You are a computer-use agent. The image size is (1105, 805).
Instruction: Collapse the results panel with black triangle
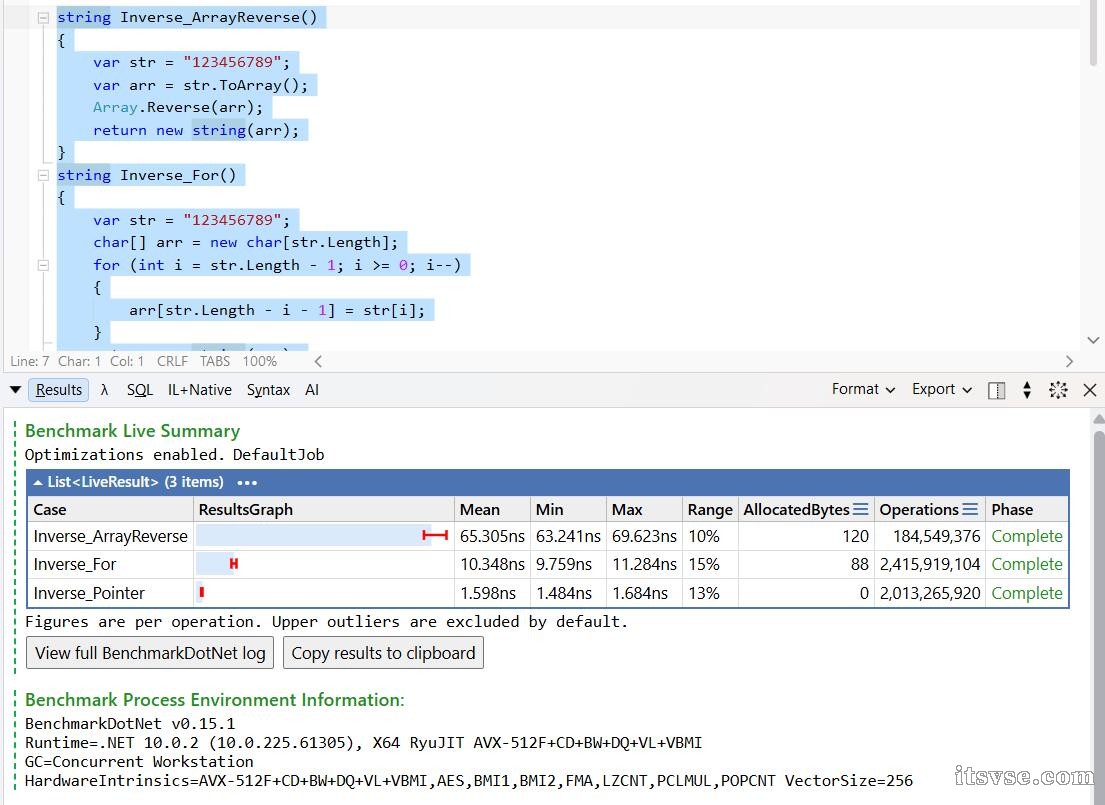click(x=15, y=390)
